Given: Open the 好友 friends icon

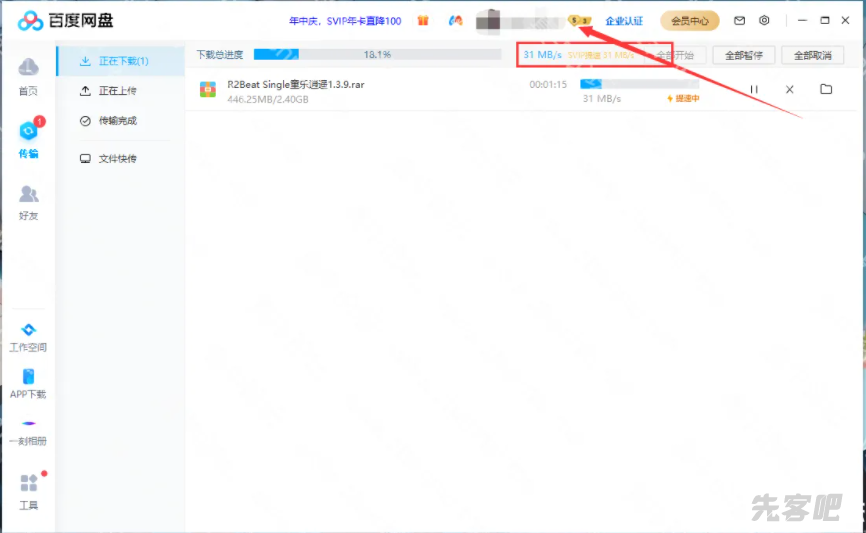Looking at the screenshot, I should [28, 194].
